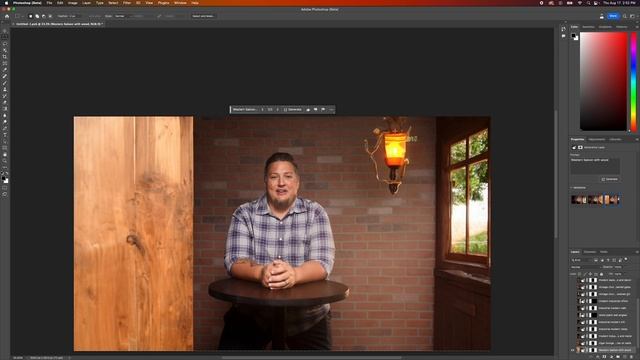This screenshot has width=640, height=360.
Task: Open the Filter menu
Action: [x=127, y=2]
